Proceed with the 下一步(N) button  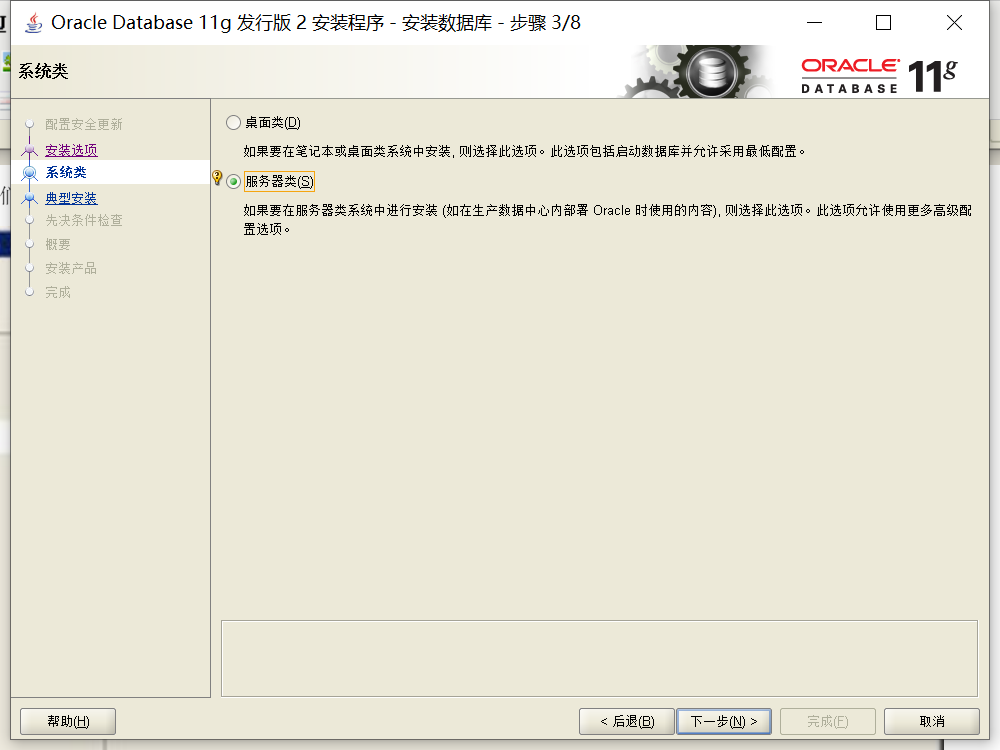pos(724,721)
